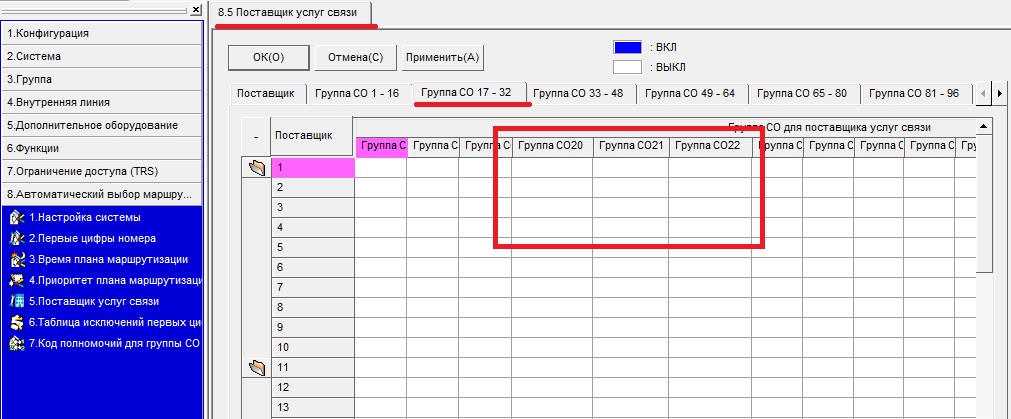Expand 2.Система menu section

102,57
